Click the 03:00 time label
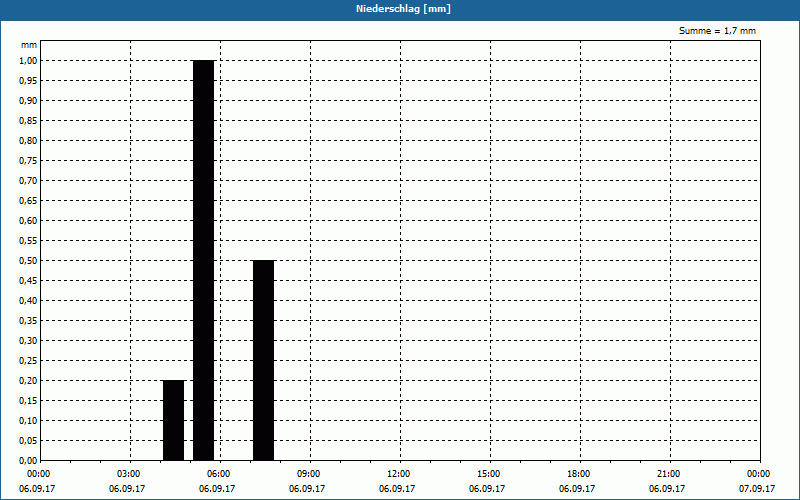This screenshot has width=800, height=500. click(129, 474)
